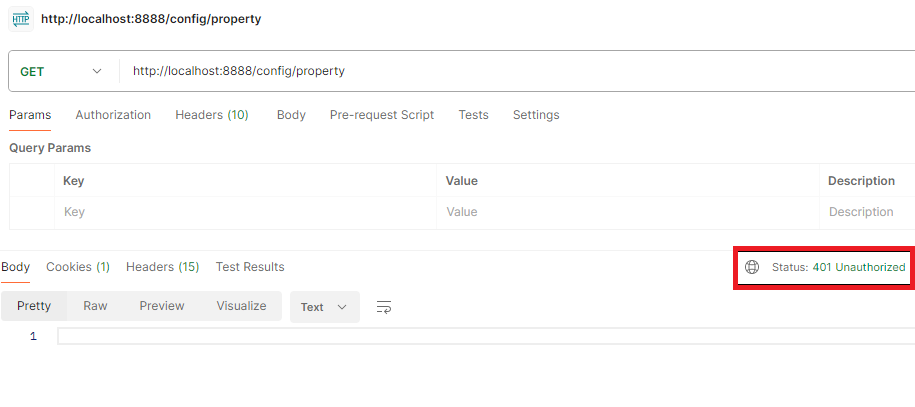Viewport: 915px width, 407px height.
Task: Open the Headers (10) request tab
Action: [x=212, y=115]
